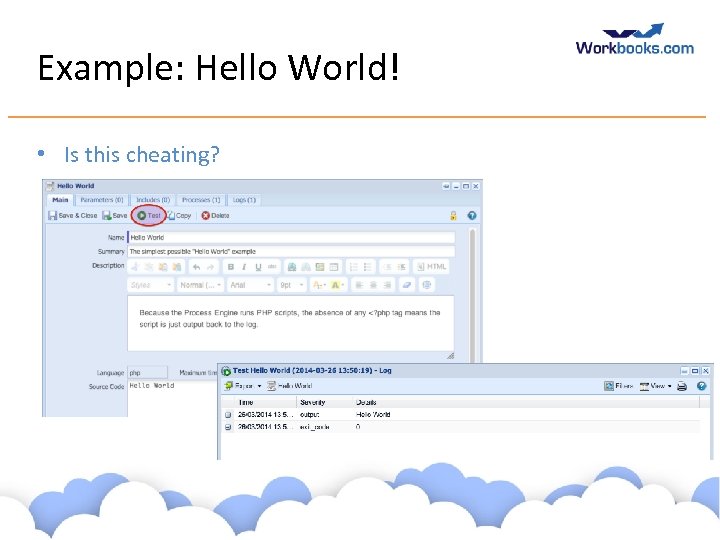Select the 'exit_code' severity cell
Screen dimensions: 720x540
[x=314, y=427]
